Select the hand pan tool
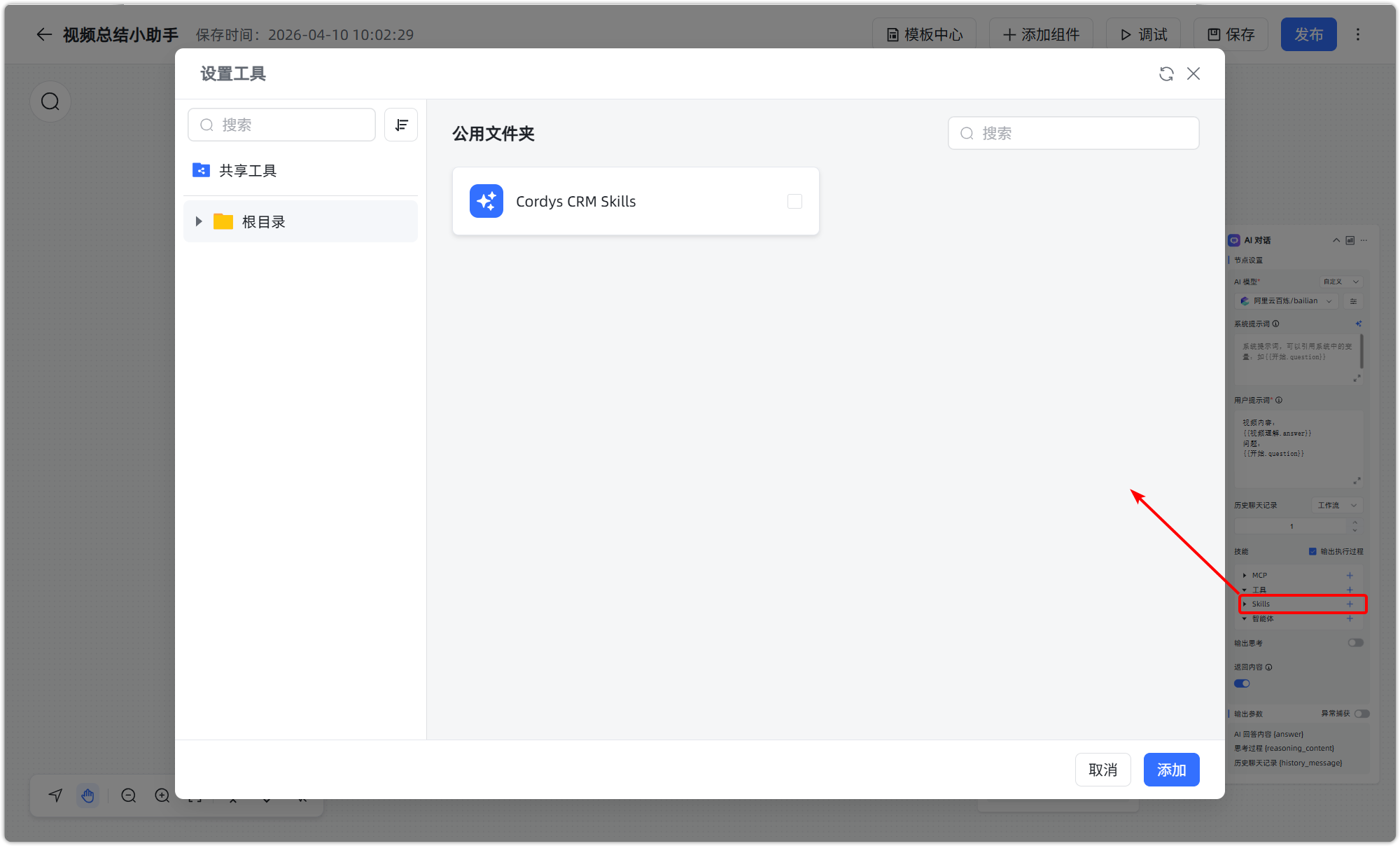The height and width of the screenshot is (846, 1400). [87, 796]
